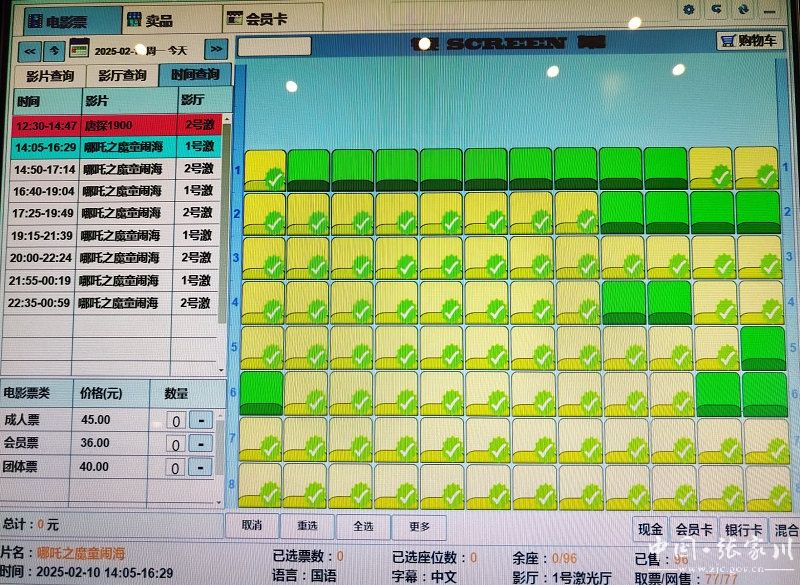The image size is (800, 585).
Task: Click the 全选 (select all) button
Action: [x=363, y=526]
